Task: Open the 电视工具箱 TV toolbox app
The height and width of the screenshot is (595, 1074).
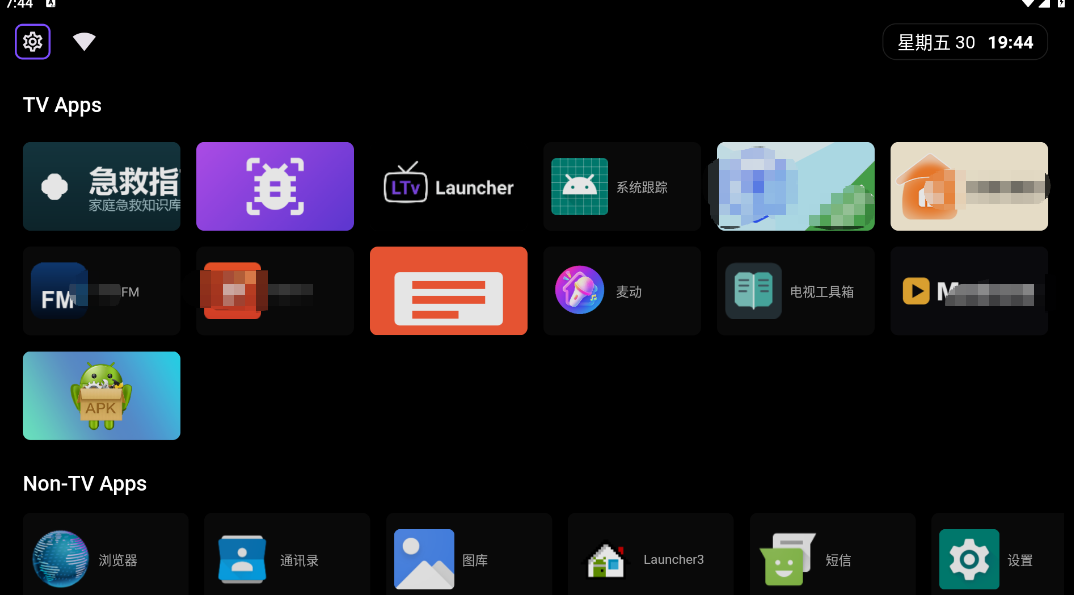Action: (x=795, y=291)
